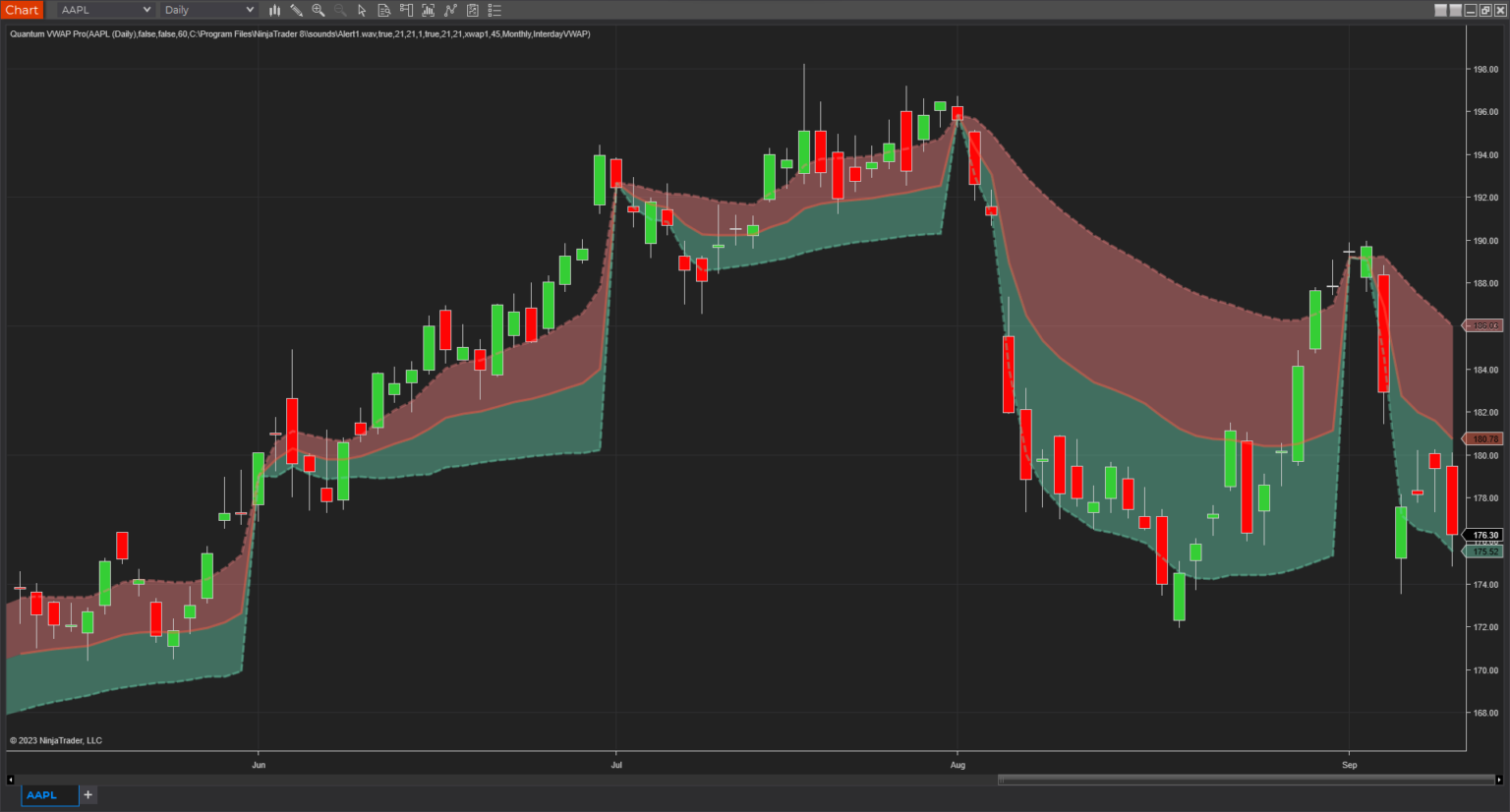Open the Data Series settings icon
The width and height of the screenshot is (1510, 812).
[384, 10]
